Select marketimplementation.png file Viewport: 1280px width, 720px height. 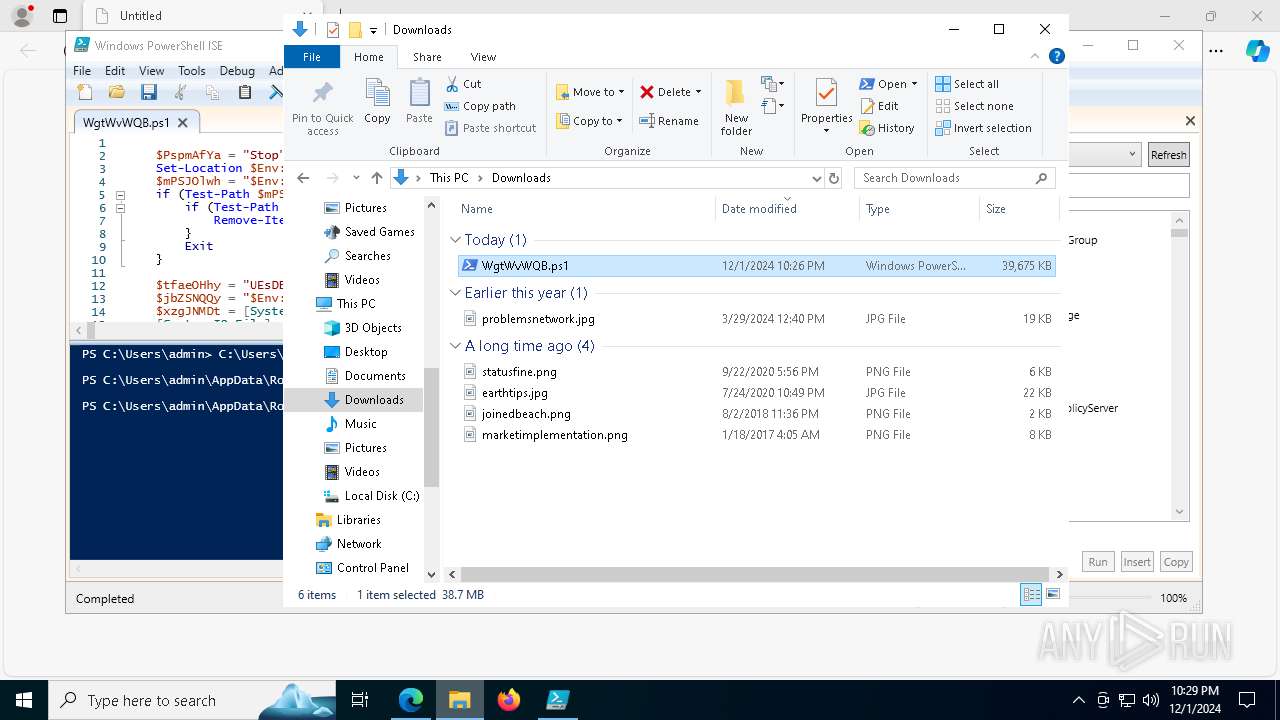click(554, 435)
